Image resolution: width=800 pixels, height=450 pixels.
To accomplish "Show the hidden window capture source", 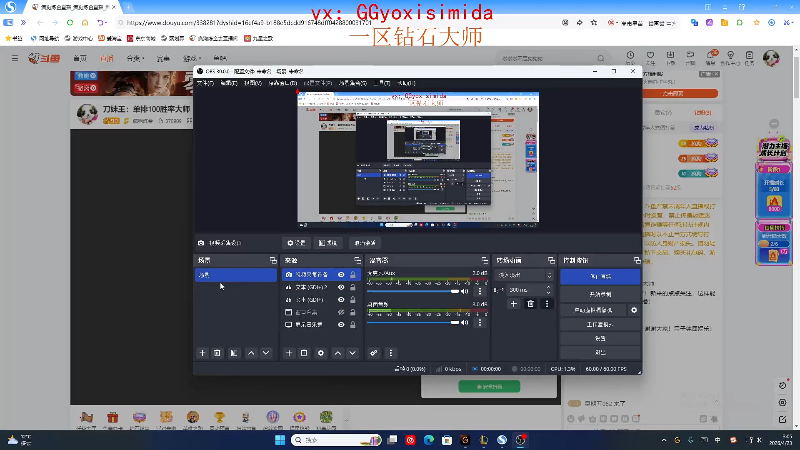I will click(341, 312).
